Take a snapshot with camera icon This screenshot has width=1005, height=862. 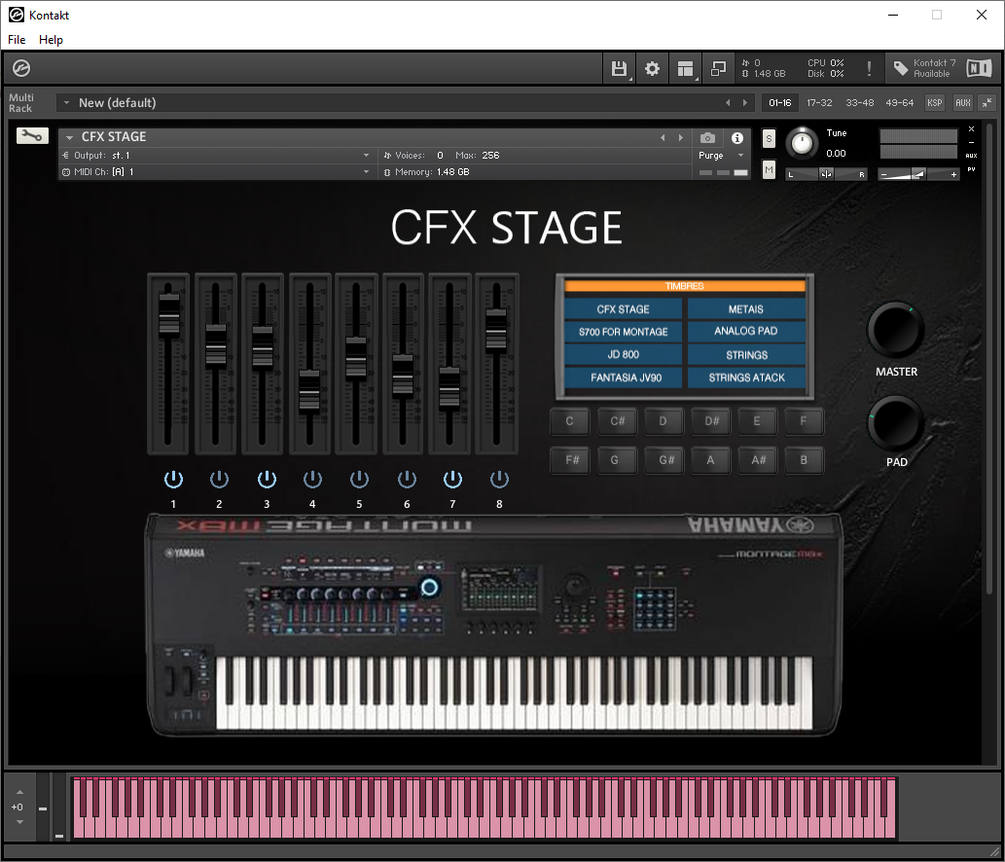(707, 138)
